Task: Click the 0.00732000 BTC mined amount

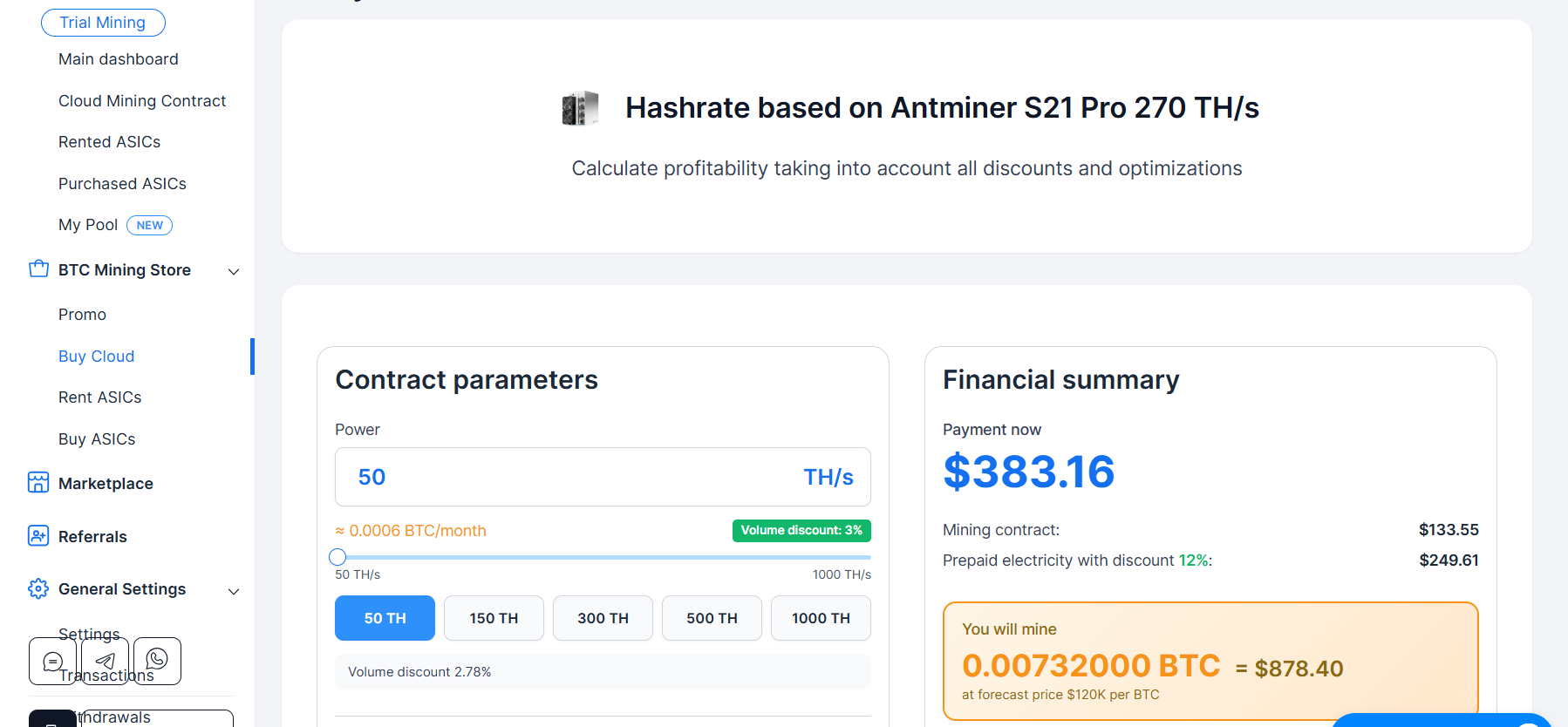Action: click(1091, 666)
